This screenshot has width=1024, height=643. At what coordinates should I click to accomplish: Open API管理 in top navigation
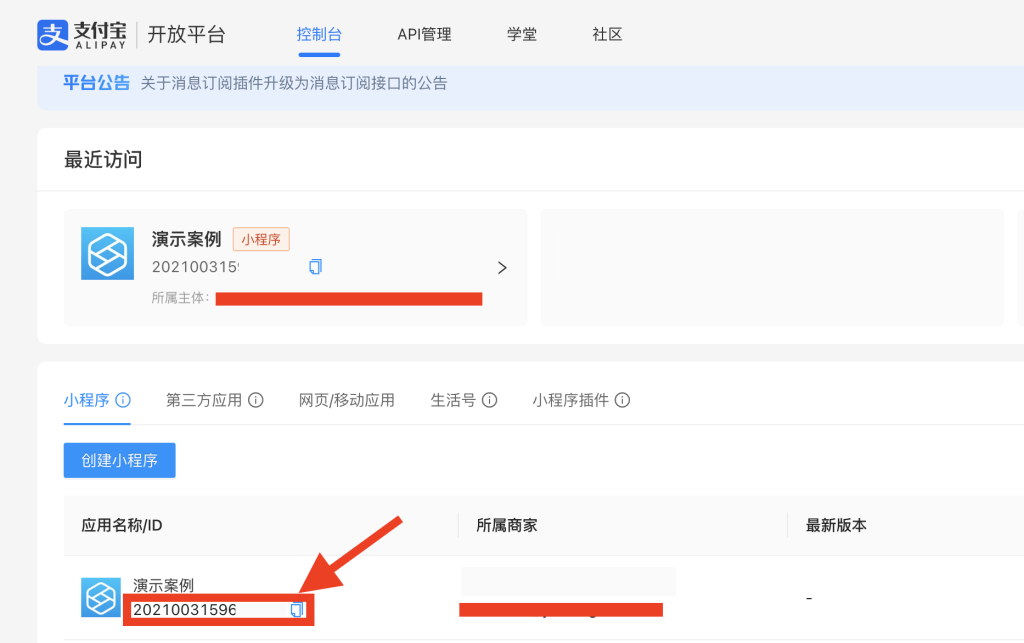pos(424,34)
